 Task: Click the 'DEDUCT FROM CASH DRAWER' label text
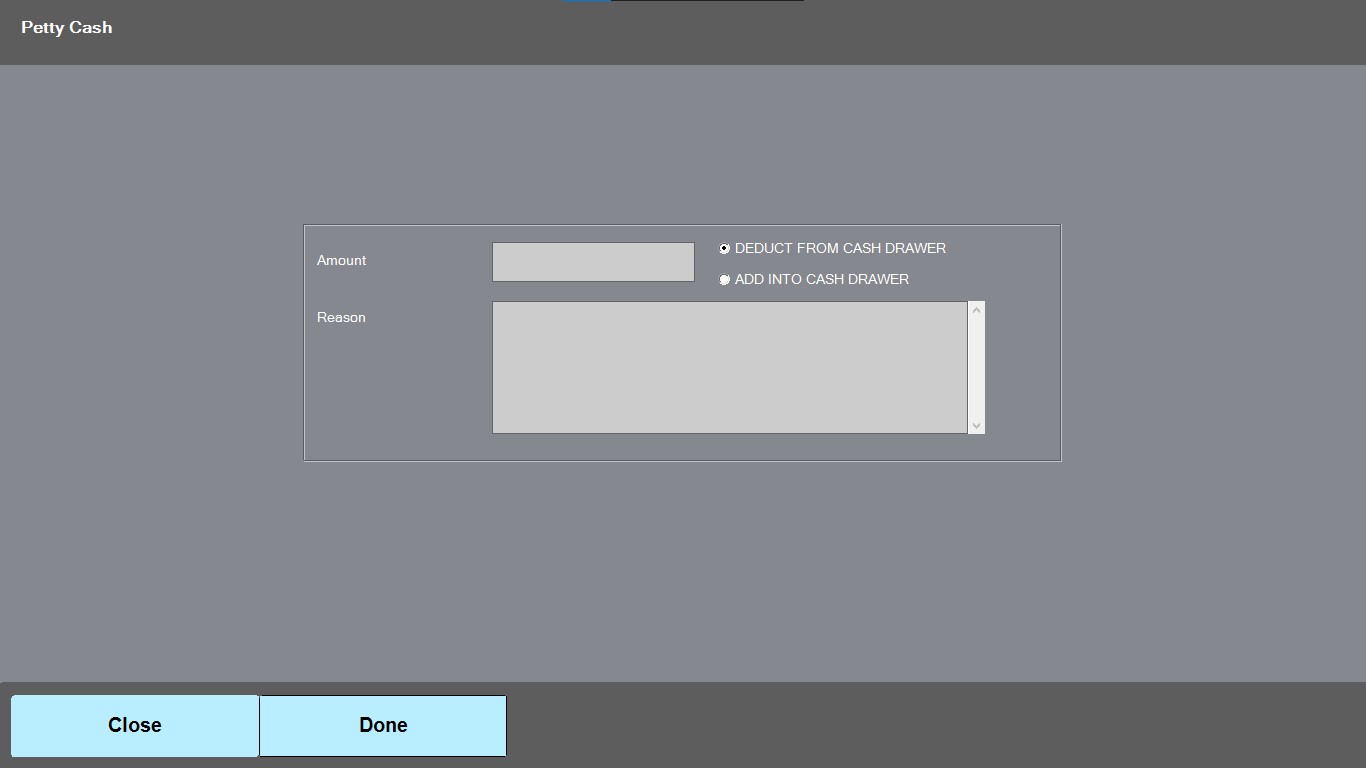coord(840,248)
